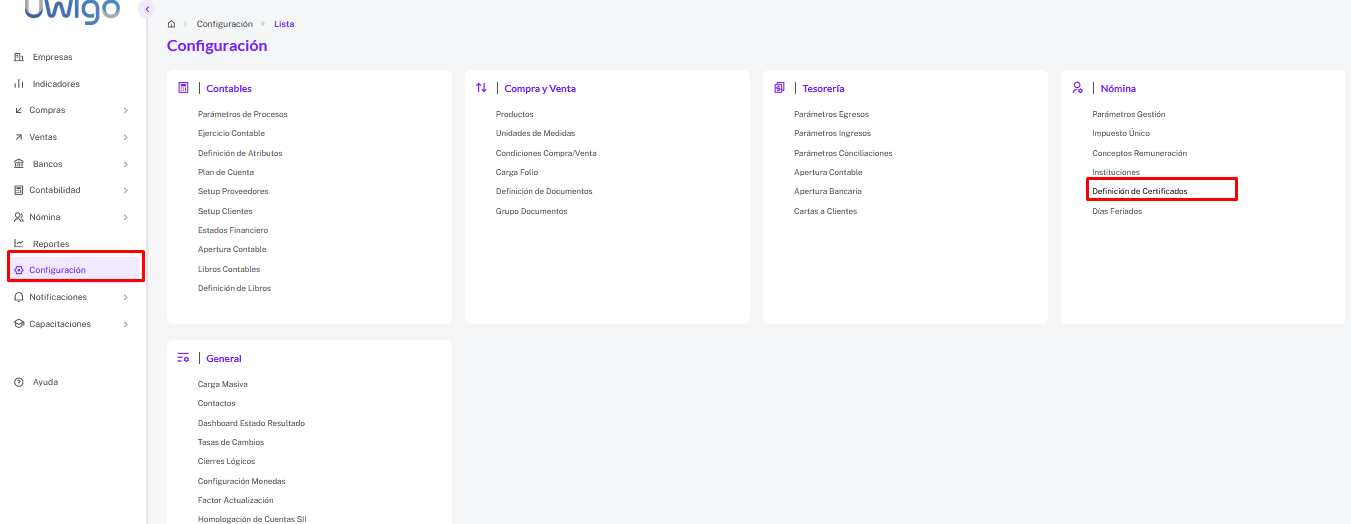Click the Capacitaciones graduation cap icon
The image size is (1351, 524).
click(19, 324)
